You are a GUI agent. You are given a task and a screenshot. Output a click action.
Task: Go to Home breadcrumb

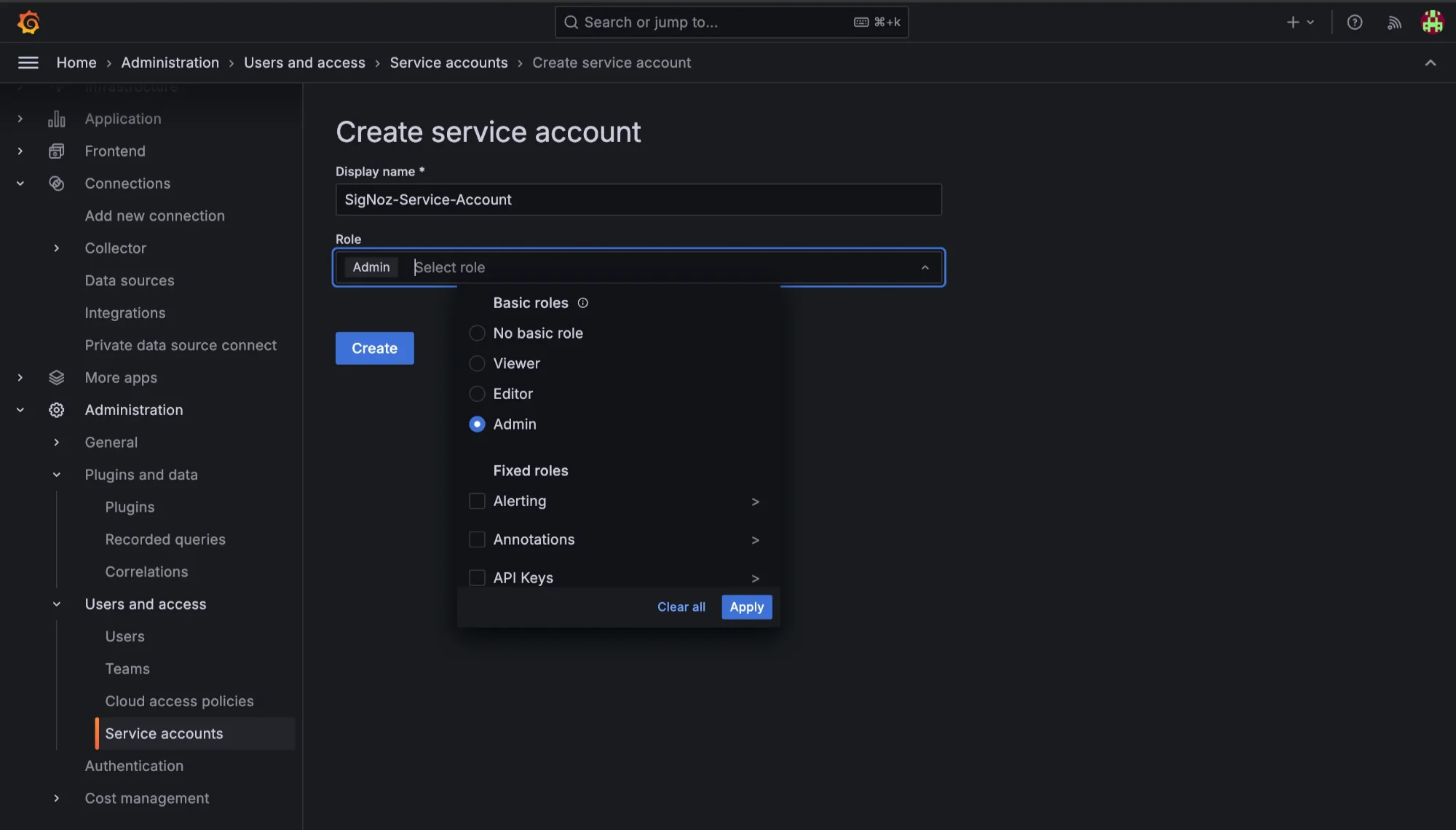(76, 63)
